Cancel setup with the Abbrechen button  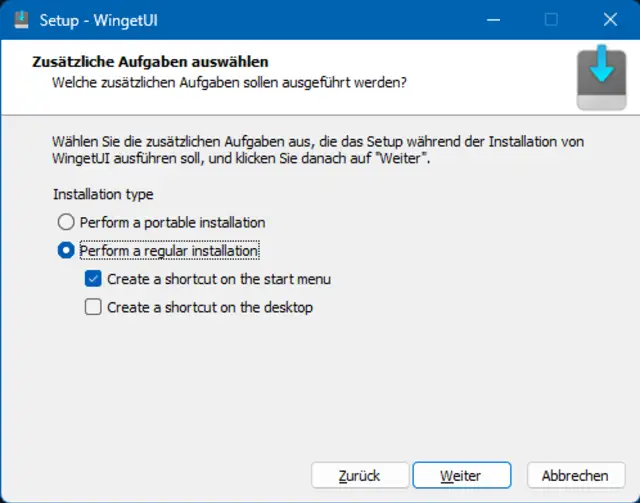point(574,475)
